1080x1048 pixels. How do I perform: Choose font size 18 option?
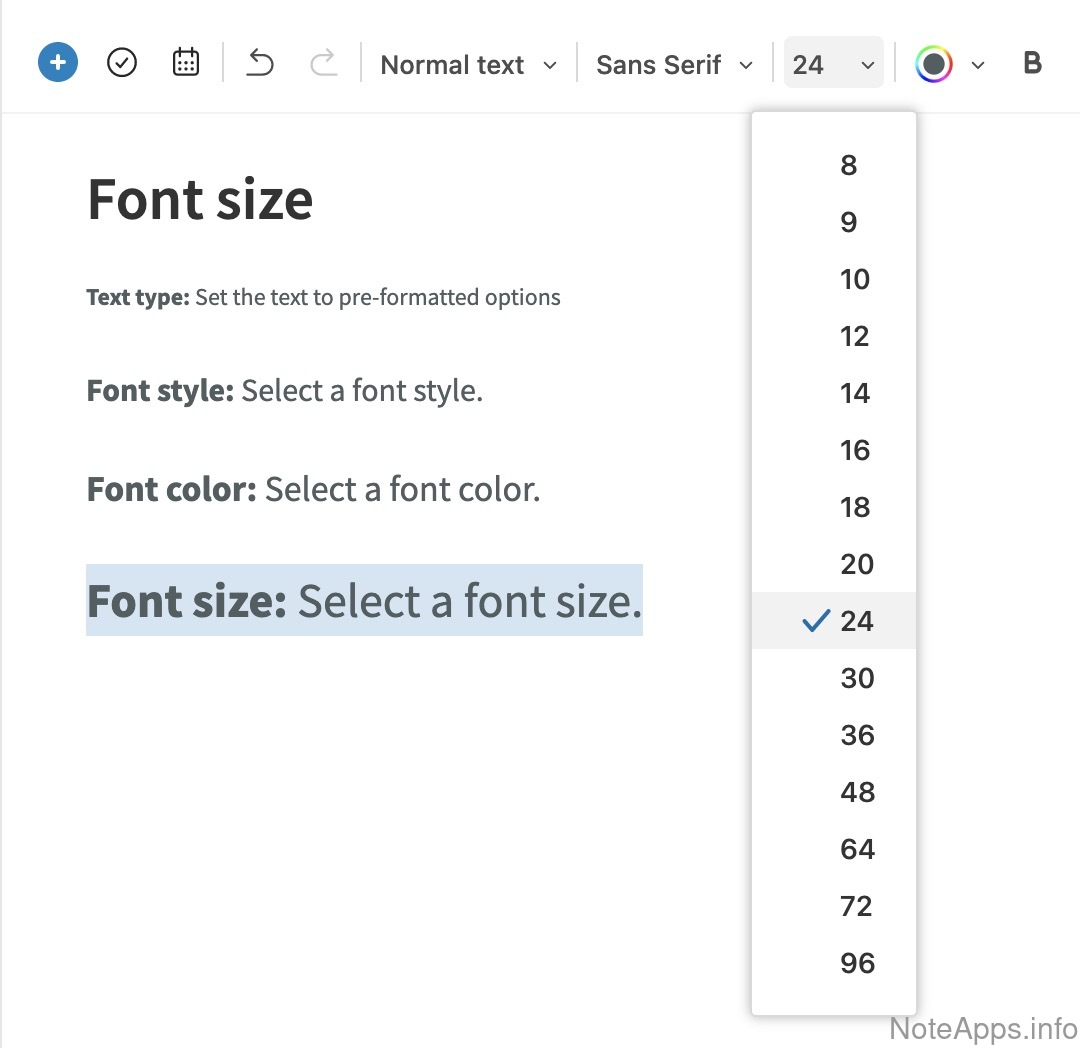(x=855, y=507)
